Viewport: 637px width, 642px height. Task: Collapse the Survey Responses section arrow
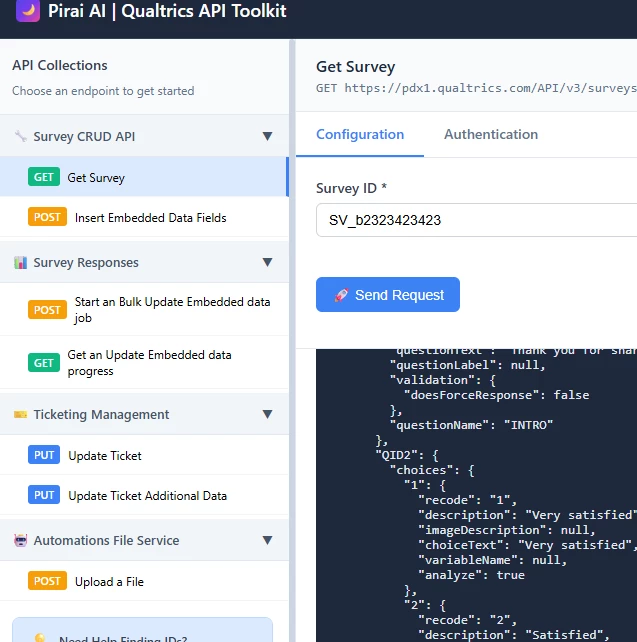click(267, 262)
